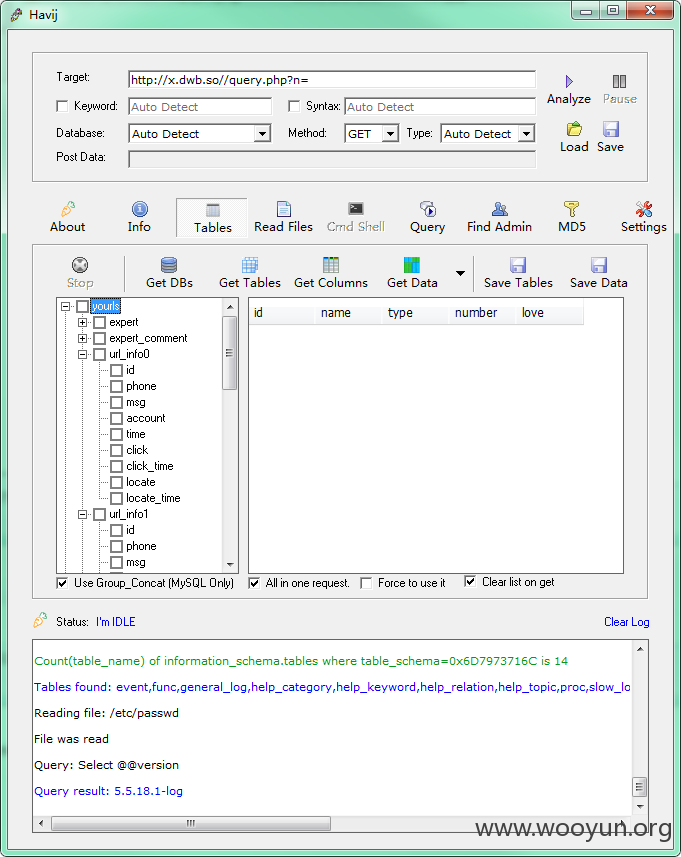
Task: Open the Method GET dropdown
Action: pyautogui.click(x=390, y=133)
